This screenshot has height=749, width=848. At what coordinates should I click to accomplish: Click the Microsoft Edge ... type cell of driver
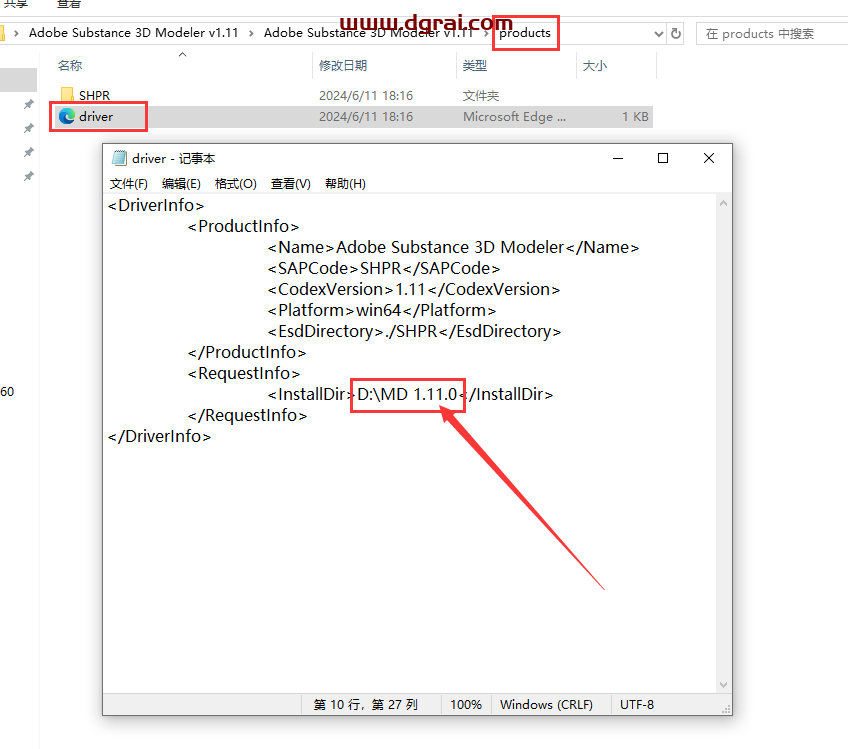[514, 117]
